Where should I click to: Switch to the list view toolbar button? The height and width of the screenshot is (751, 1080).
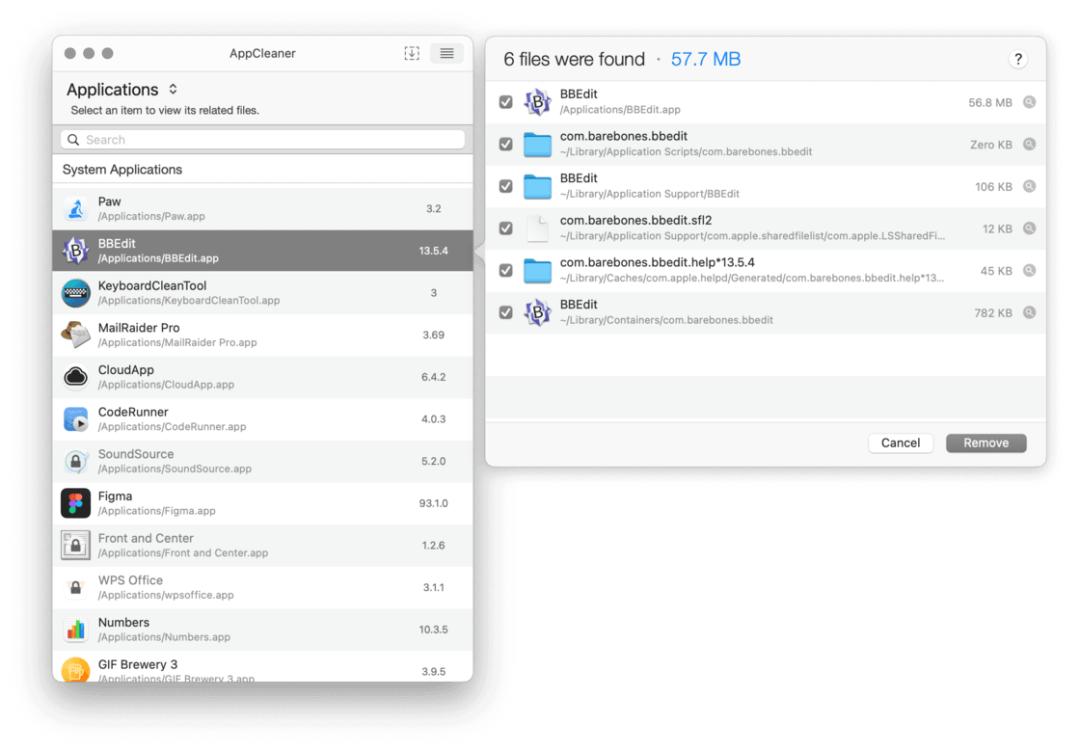(447, 53)
